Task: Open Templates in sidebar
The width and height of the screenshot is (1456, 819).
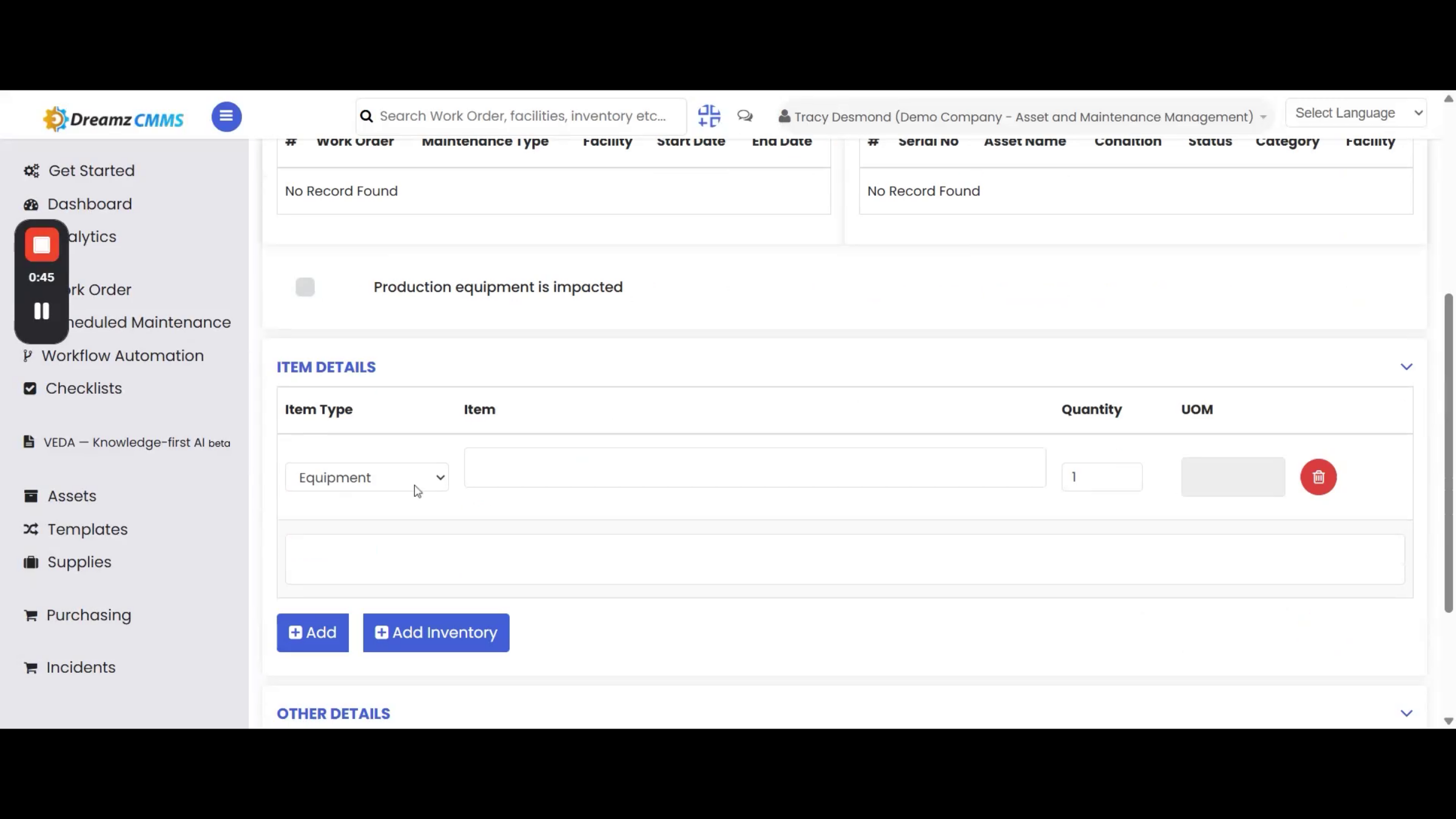Action: coord(87,530)
